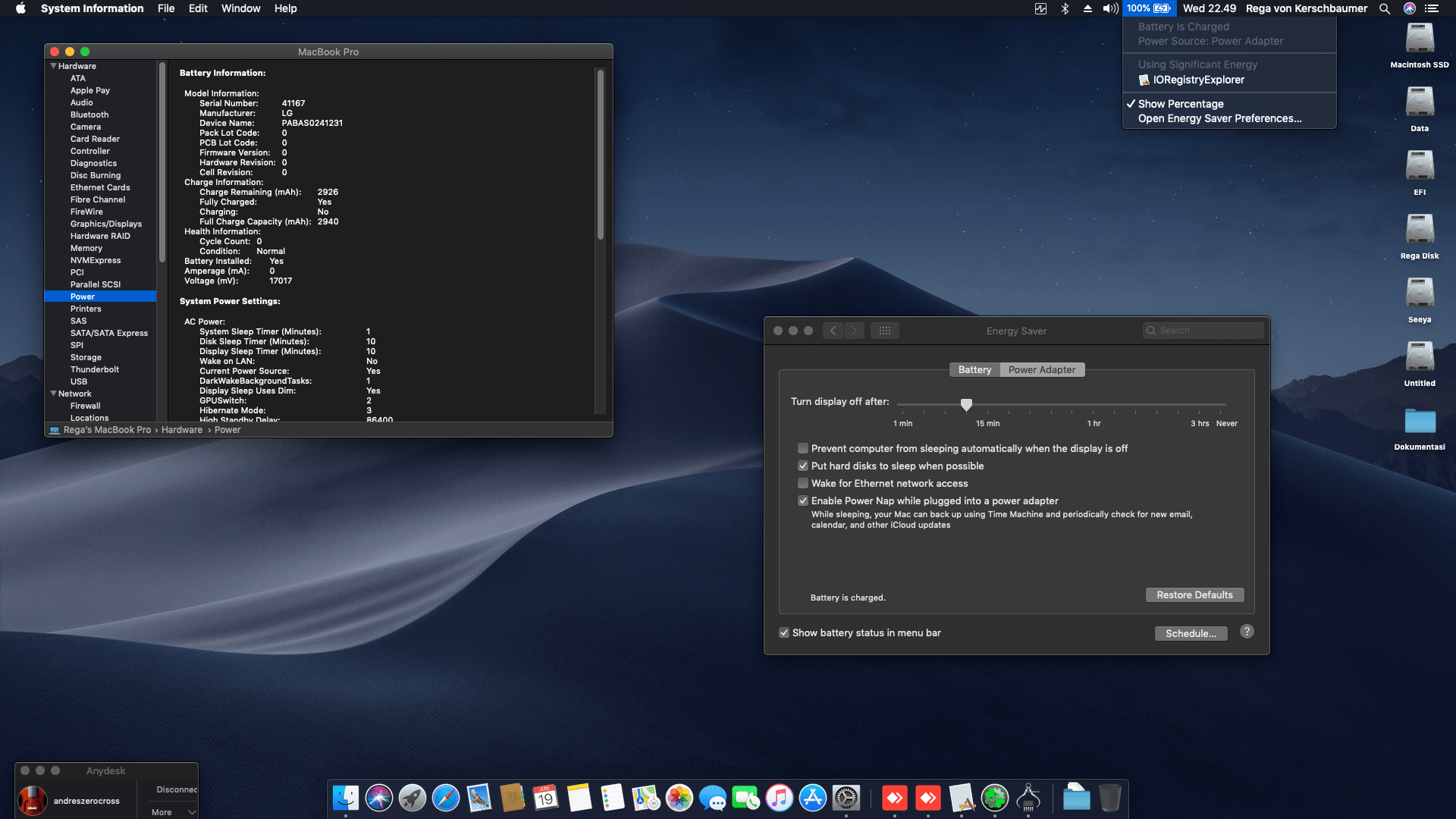
Task: Open the Window menu
Action: click(240, 8)
